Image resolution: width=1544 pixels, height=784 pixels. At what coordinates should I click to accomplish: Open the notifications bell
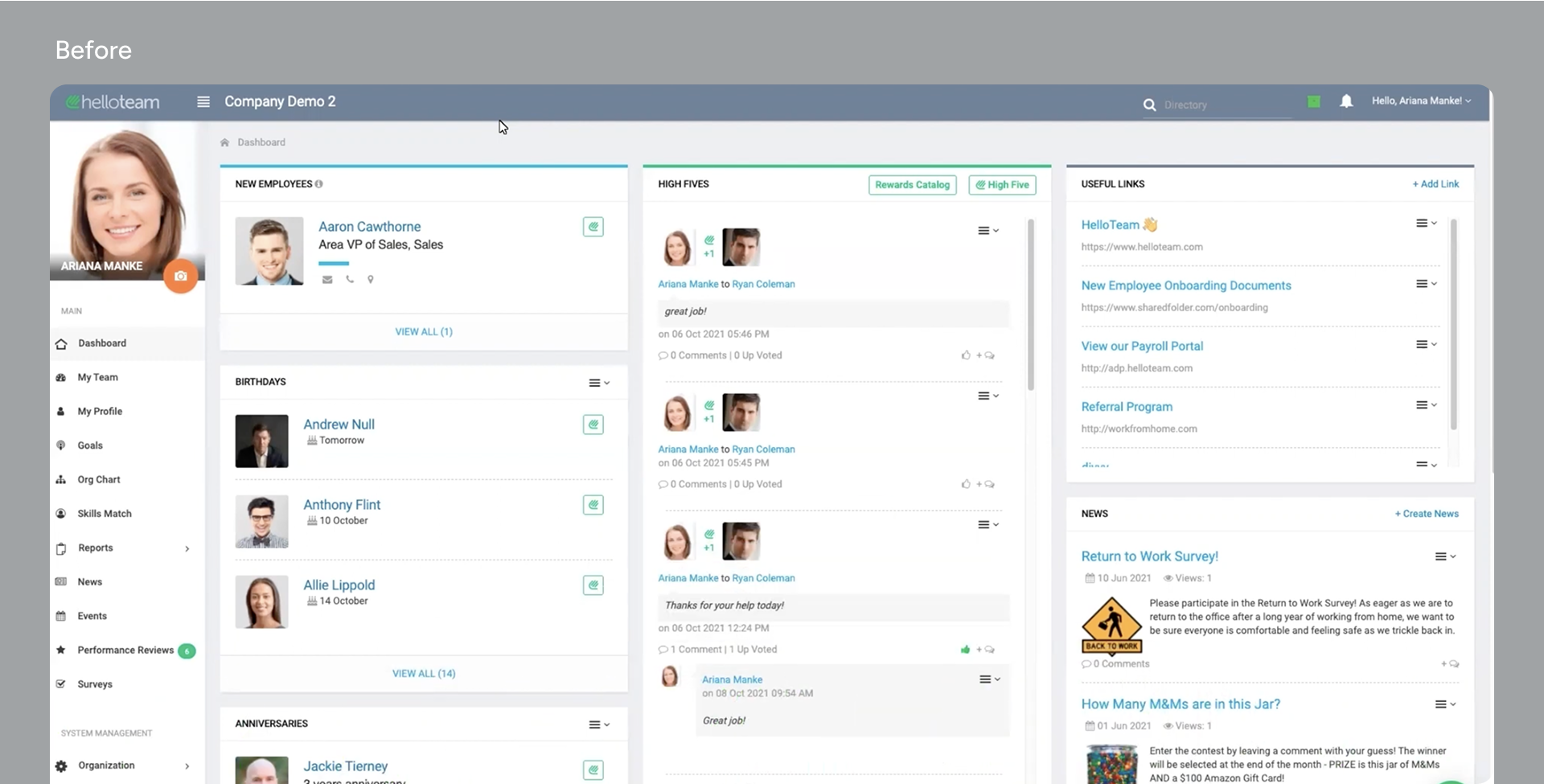(1346, 101)
